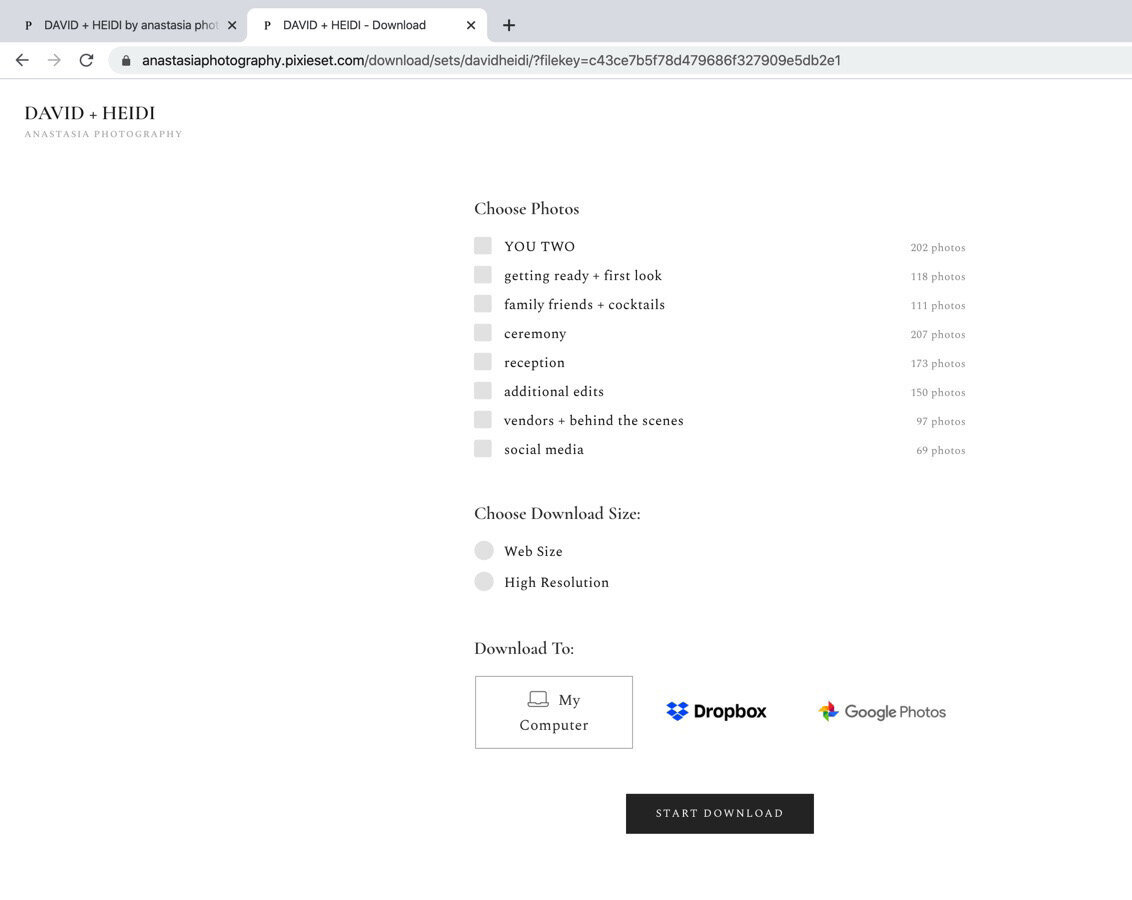This screenshot has height=900, width=1132.
Task: Select 'vendors + behind the scenes' checkbox
Action: (483, 419)
